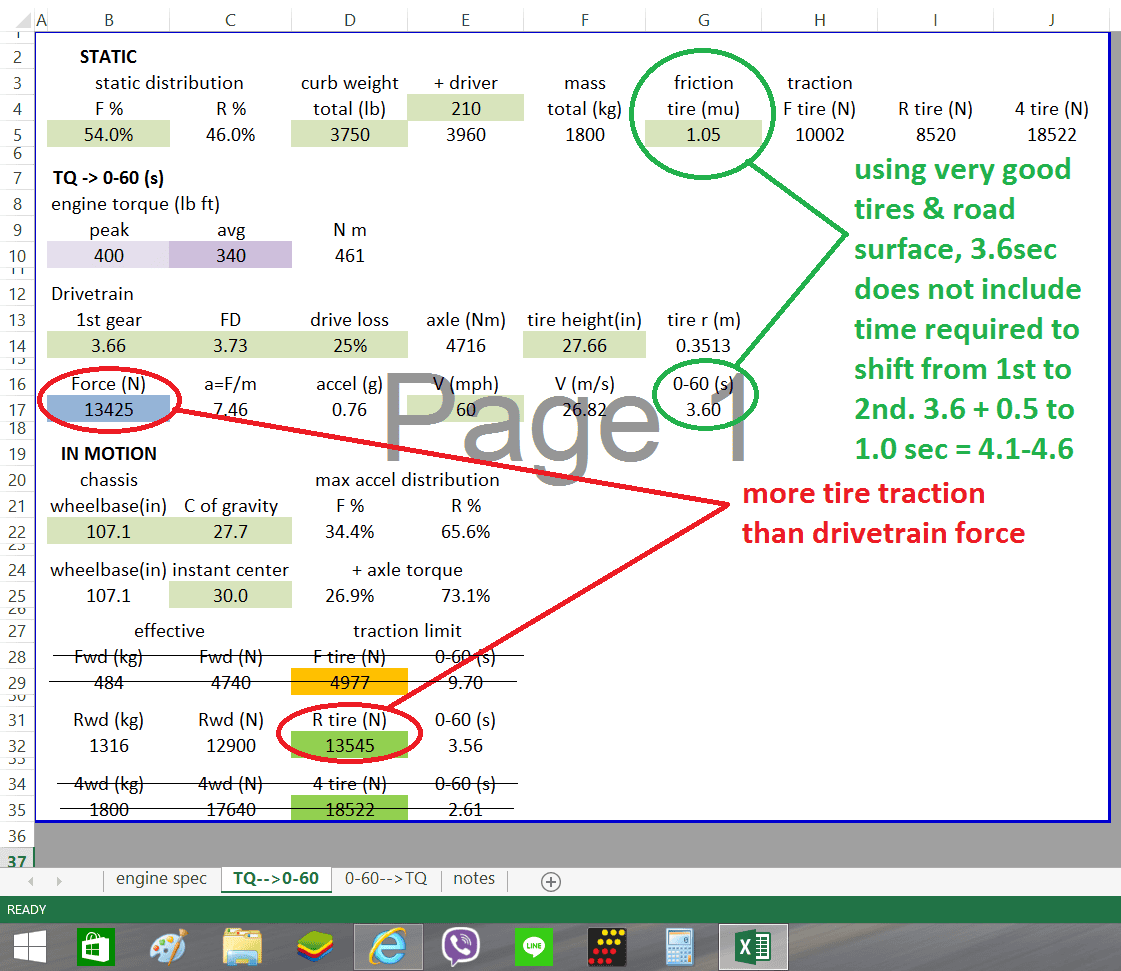The image size is (1121, 971).
Task: Click max accel R % value 65.6%
Action: pos(465,531)
